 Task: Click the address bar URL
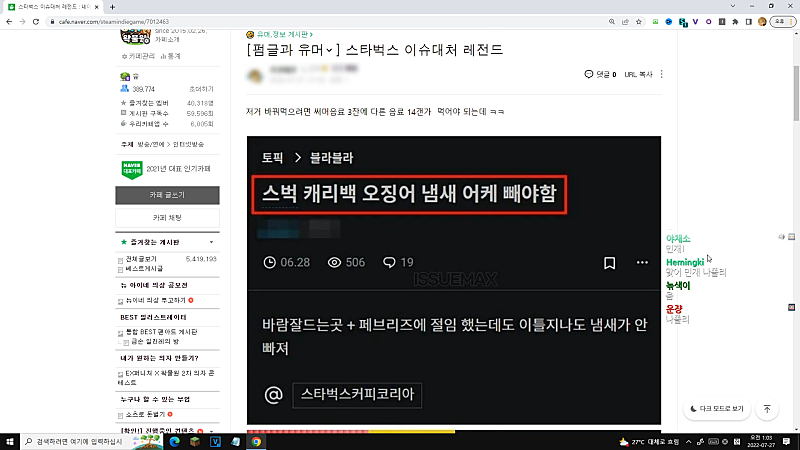(x=113, y=22)
